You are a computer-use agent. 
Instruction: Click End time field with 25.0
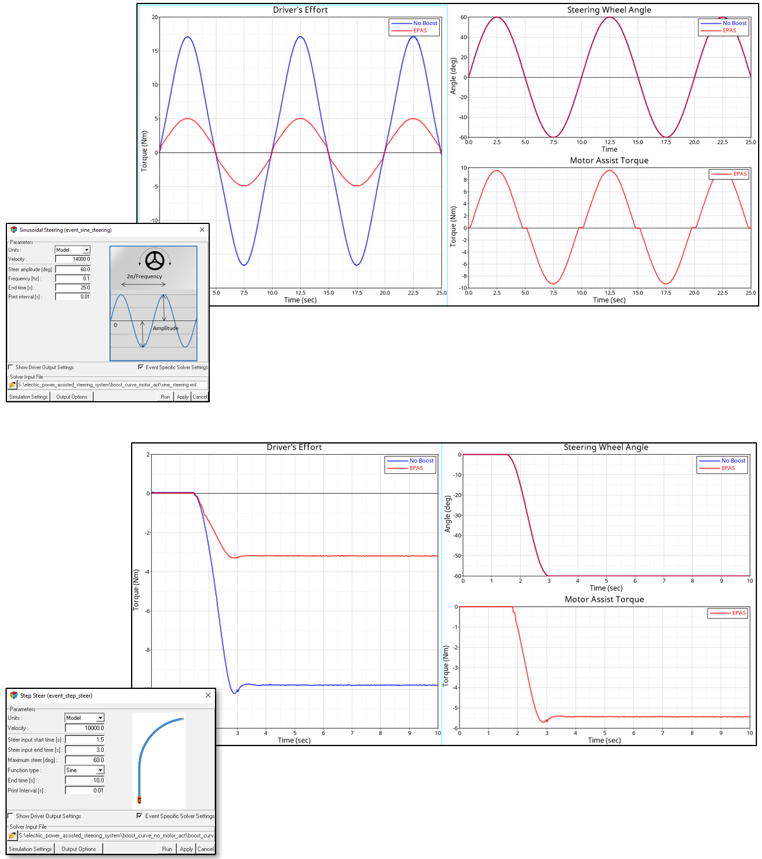tap(73, 287)
